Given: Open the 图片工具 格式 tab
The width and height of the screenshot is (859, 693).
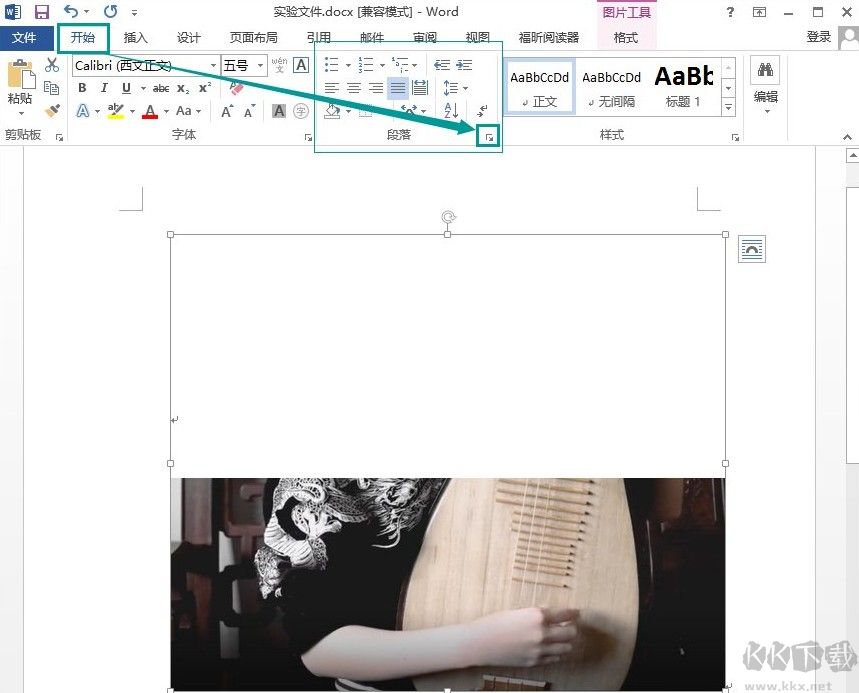Looking at the screenshot, I should click(626, 37).
